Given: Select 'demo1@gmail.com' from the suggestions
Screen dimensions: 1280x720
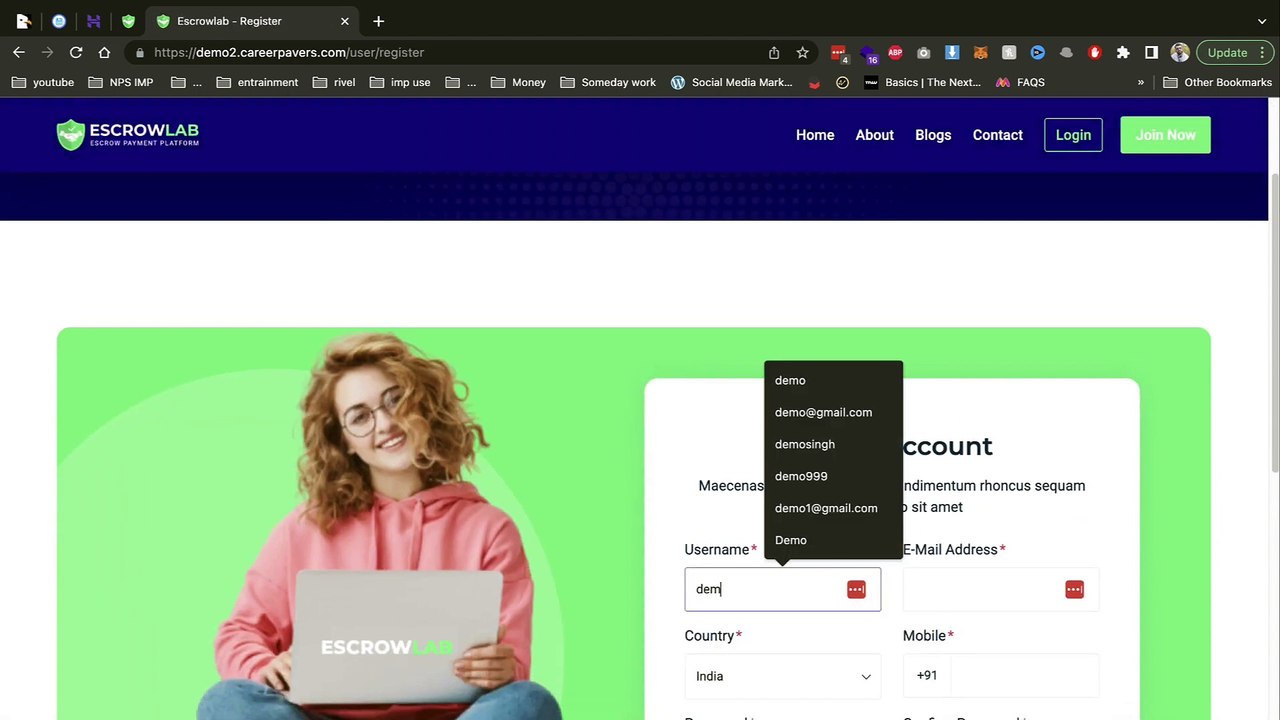Looking at the screenshot, I should (x=833, y=508).
